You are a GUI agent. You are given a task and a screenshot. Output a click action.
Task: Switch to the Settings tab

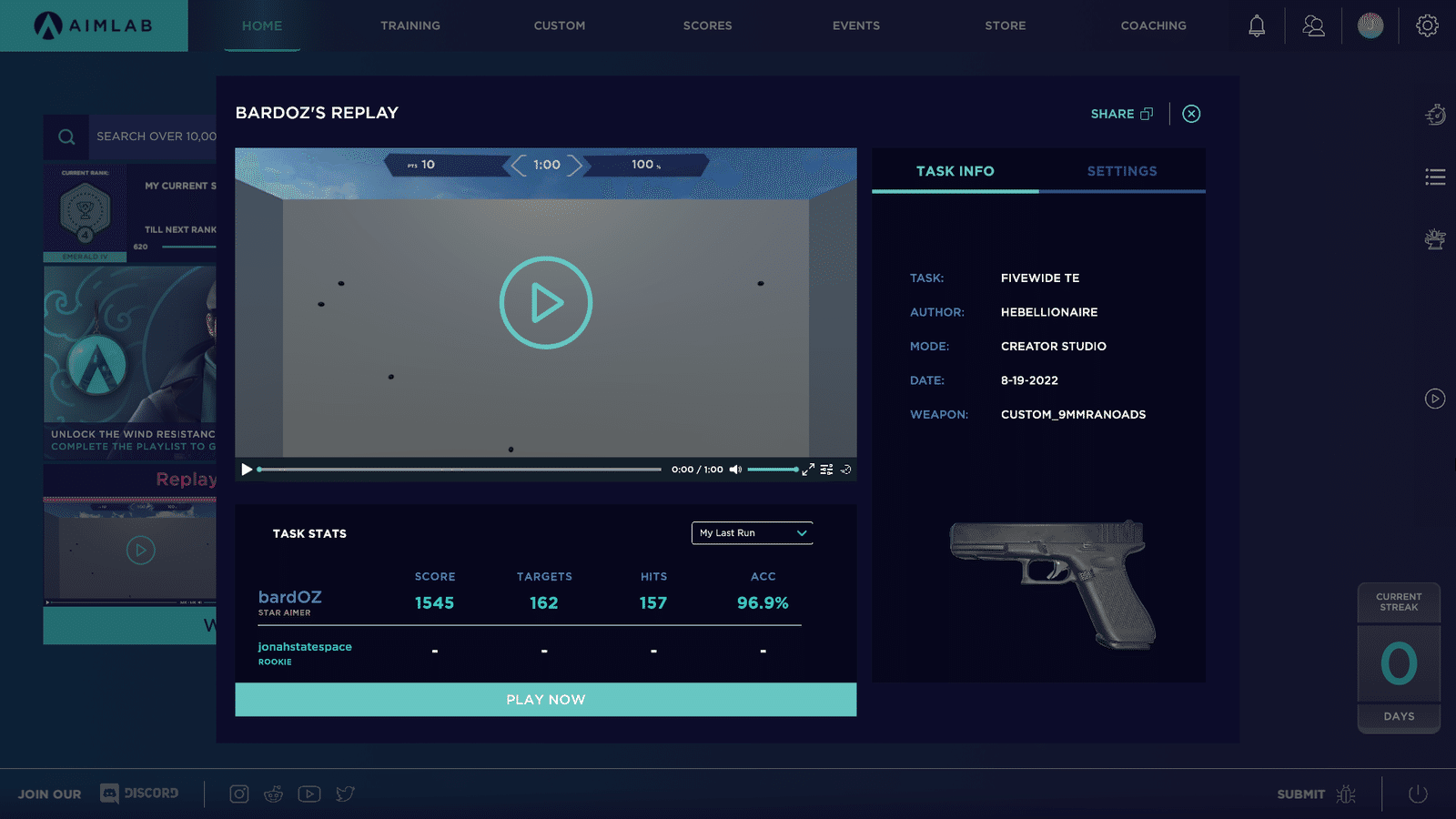(x=1122, y=171)
